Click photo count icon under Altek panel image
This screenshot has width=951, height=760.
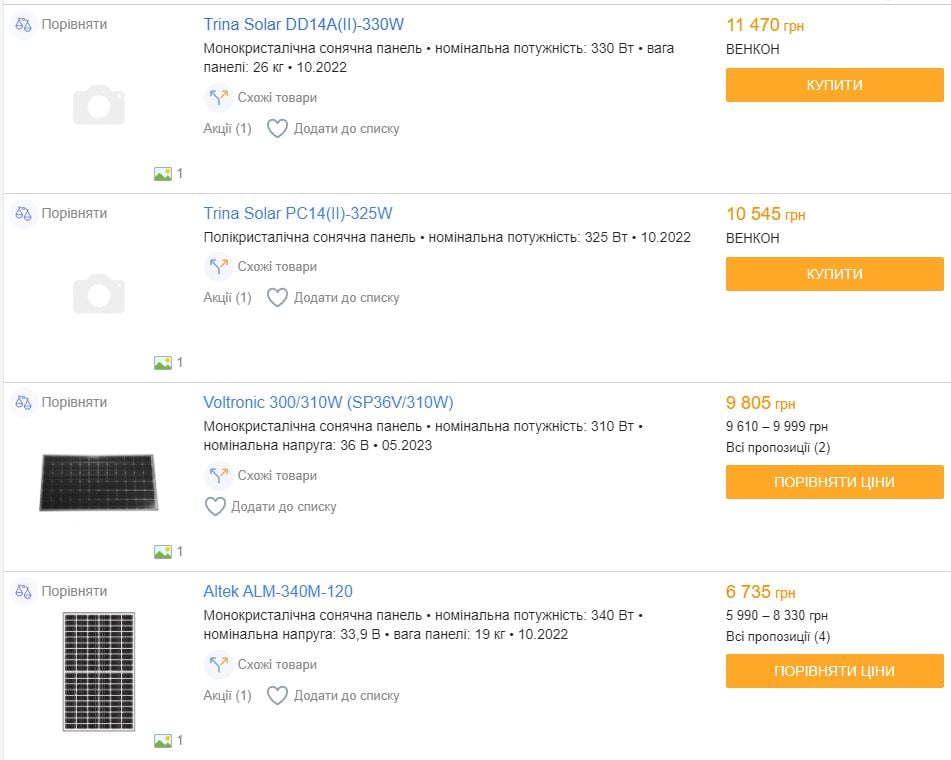coord(163,741)
